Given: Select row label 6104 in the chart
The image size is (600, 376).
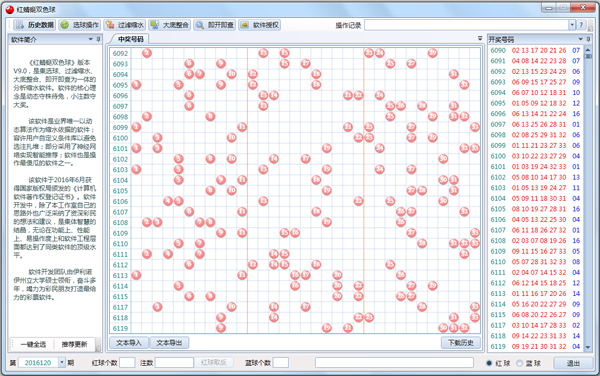Looking at the screenshot, I should pos(120,180).
